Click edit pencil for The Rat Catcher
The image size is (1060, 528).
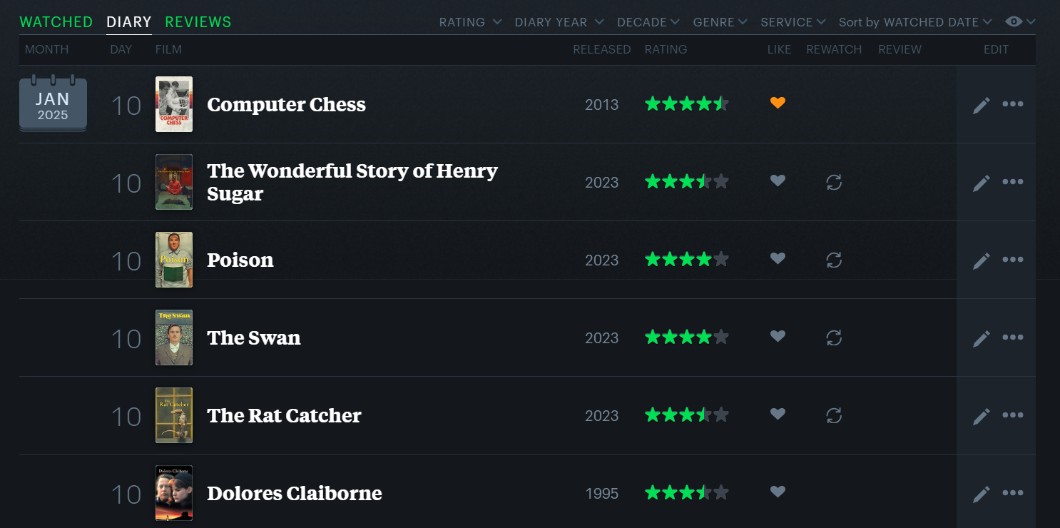click(x=981, y=416)
